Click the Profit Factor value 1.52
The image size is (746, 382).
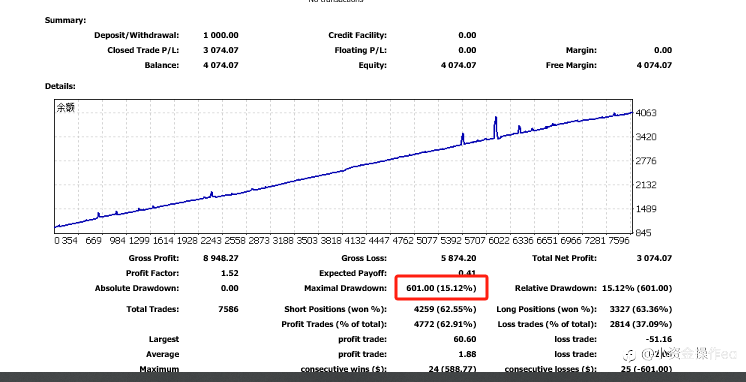click(230, 274)
